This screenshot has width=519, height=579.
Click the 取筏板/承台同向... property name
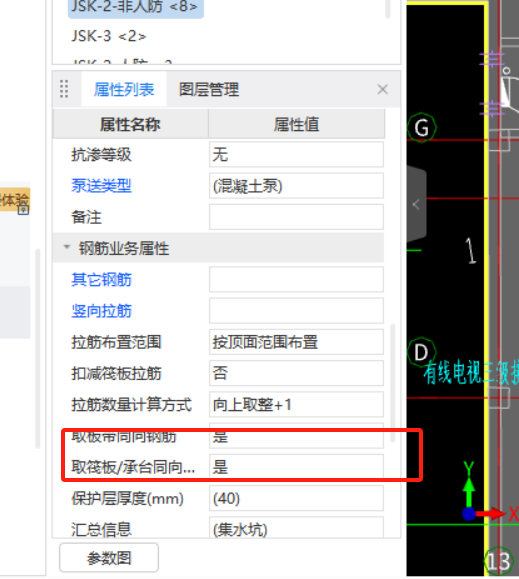pyautogui.click(x=133, y=467)
